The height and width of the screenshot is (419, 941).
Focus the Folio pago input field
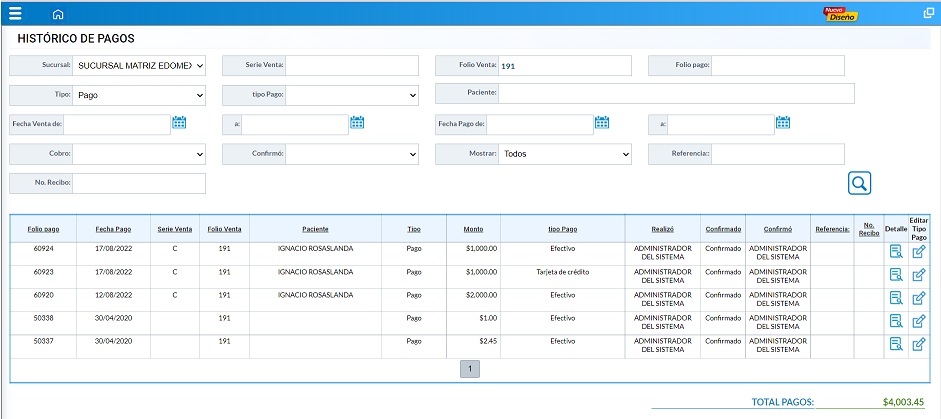778,65
